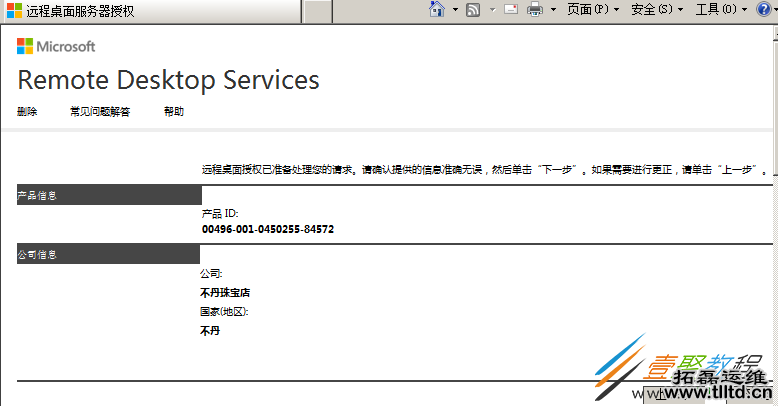The height and width of the screenshot is (406, 778).
Task: Select product ID 00496-001-0450255-84572
Action: pos(268,229)
